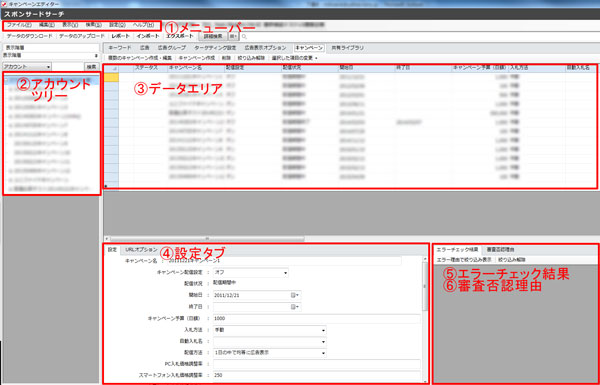This screenshot has width=600, height=385.
Task: Expand the アカウント dropdown
Action: (27, 67)
